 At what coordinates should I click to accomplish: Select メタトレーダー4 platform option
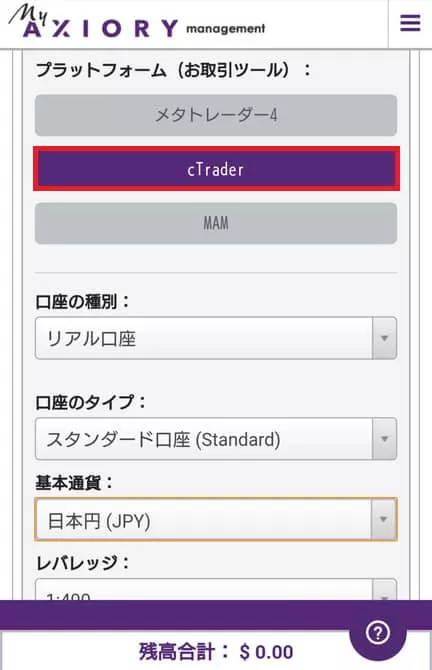point(216,115)
